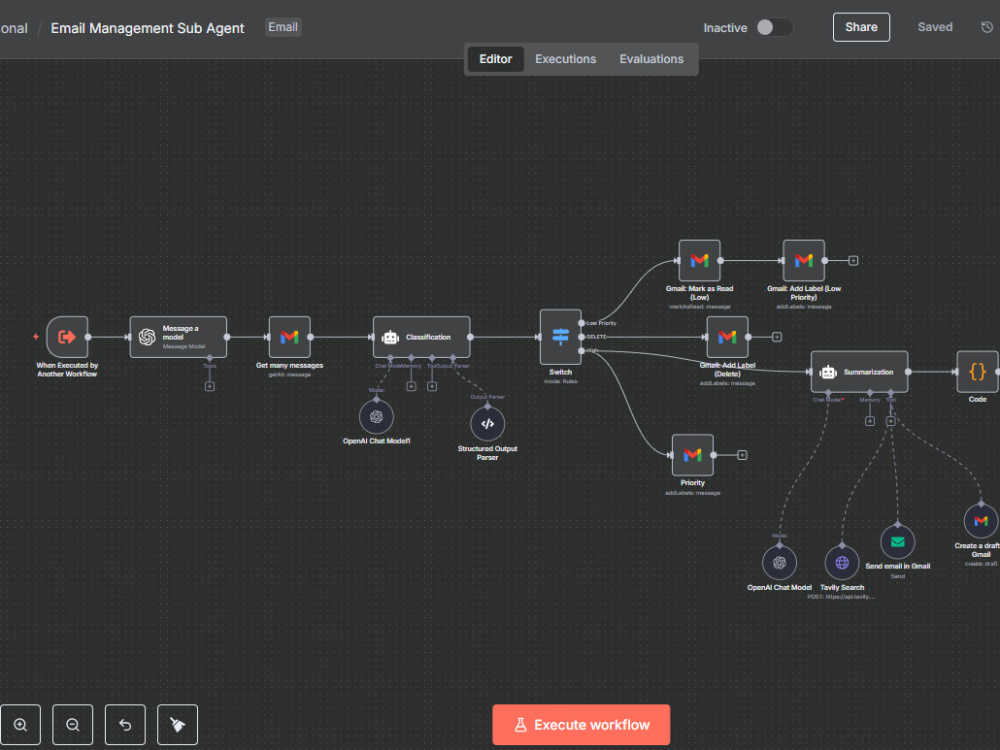Screen dimensions: 1000x750
Task: Click the workflow name Email Management Sub Agent
Action: pyautogui.click(x=147, y=28)
